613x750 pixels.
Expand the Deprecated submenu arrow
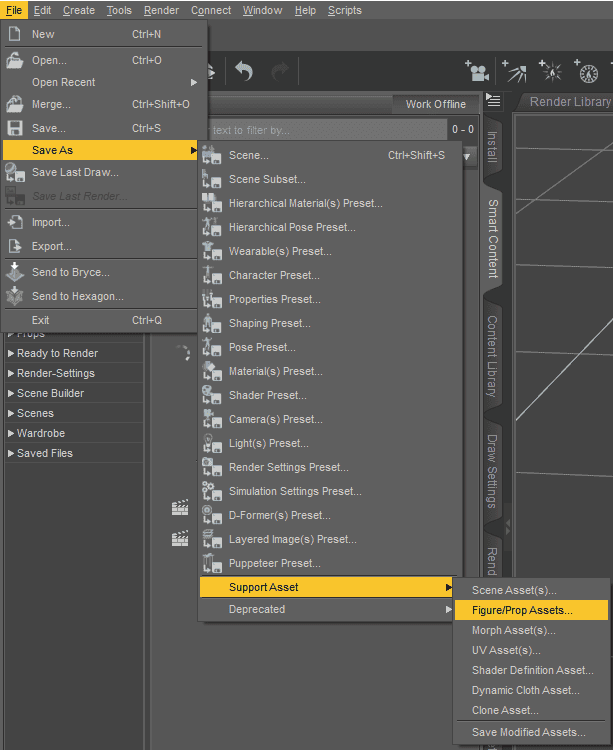point(449,609)
